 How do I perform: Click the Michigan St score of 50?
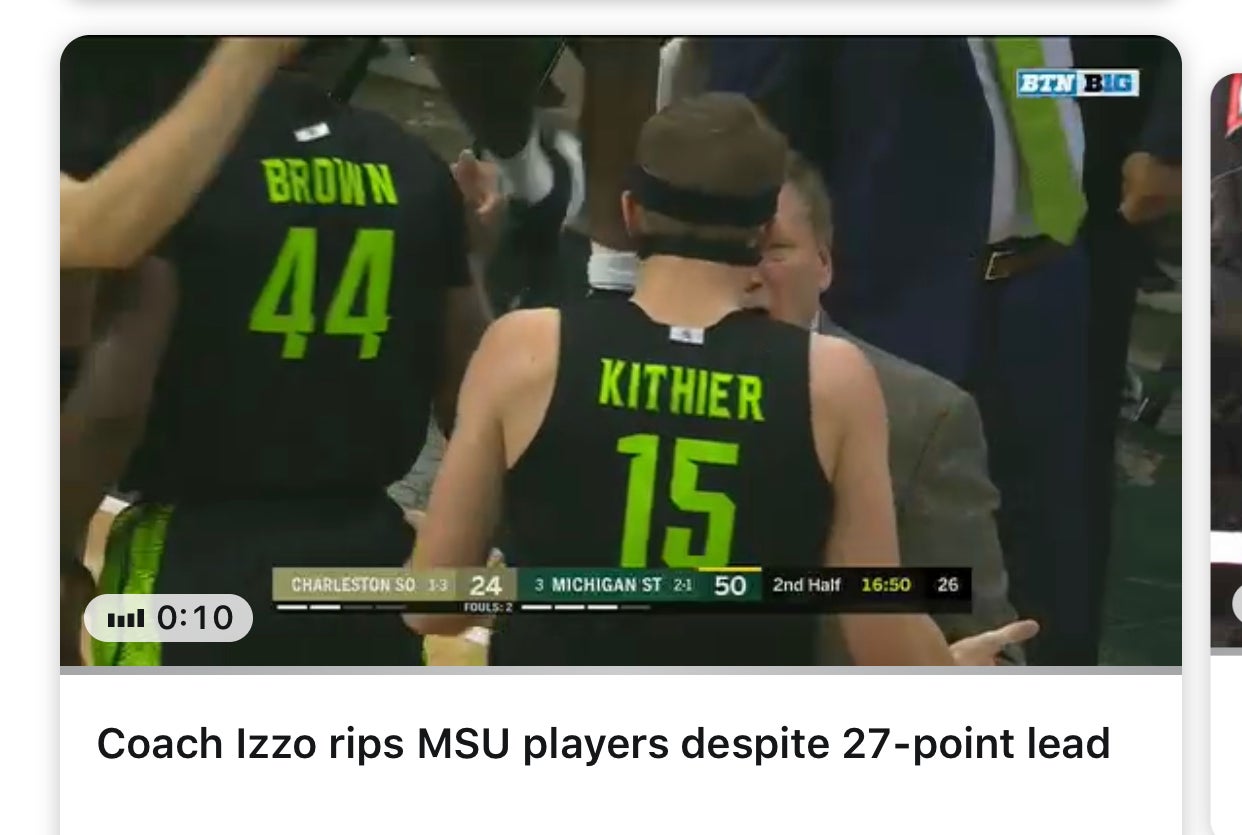730,586
